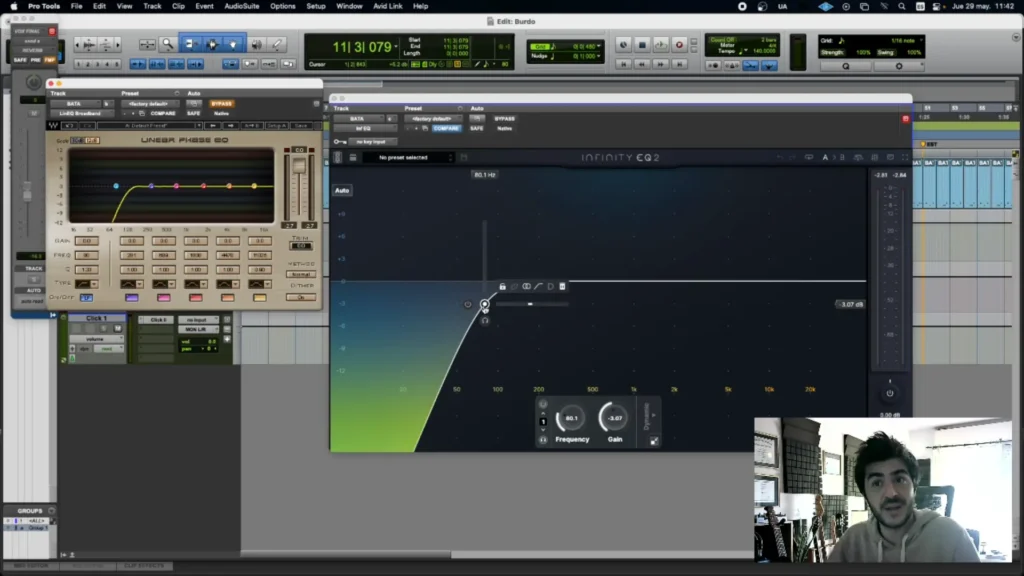Screen dimensions: 1024x576
Task: Click Linear Phase EQ output fader handle
Action: (x=299, y=167)
